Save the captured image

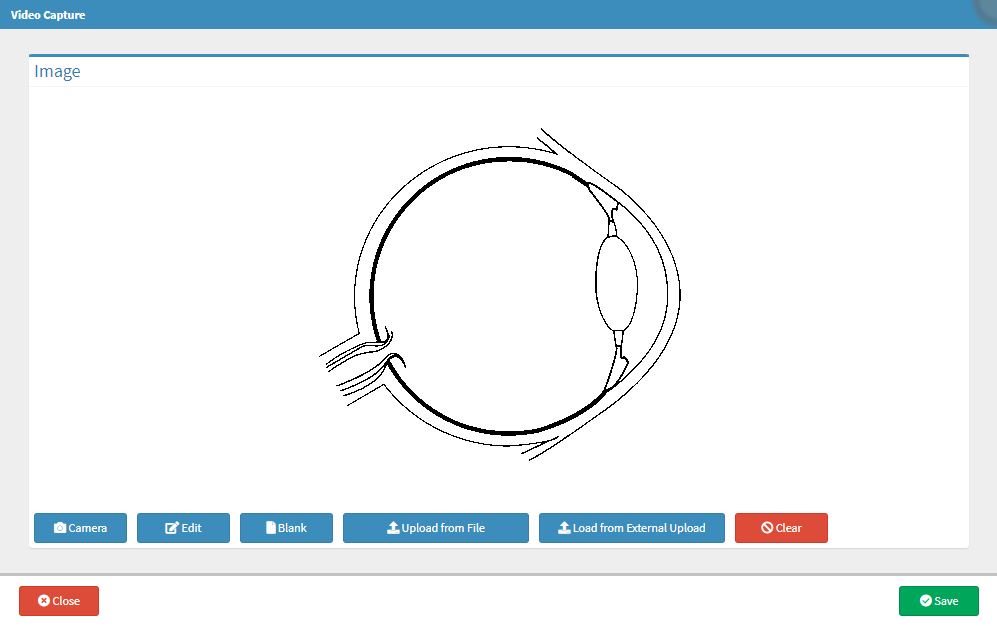point(939,601)
